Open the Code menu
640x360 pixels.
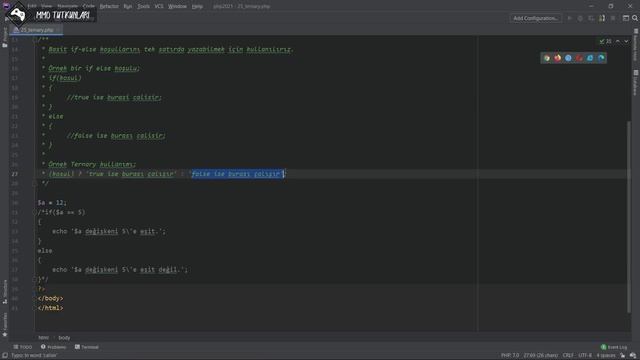[x=89, y=6]
